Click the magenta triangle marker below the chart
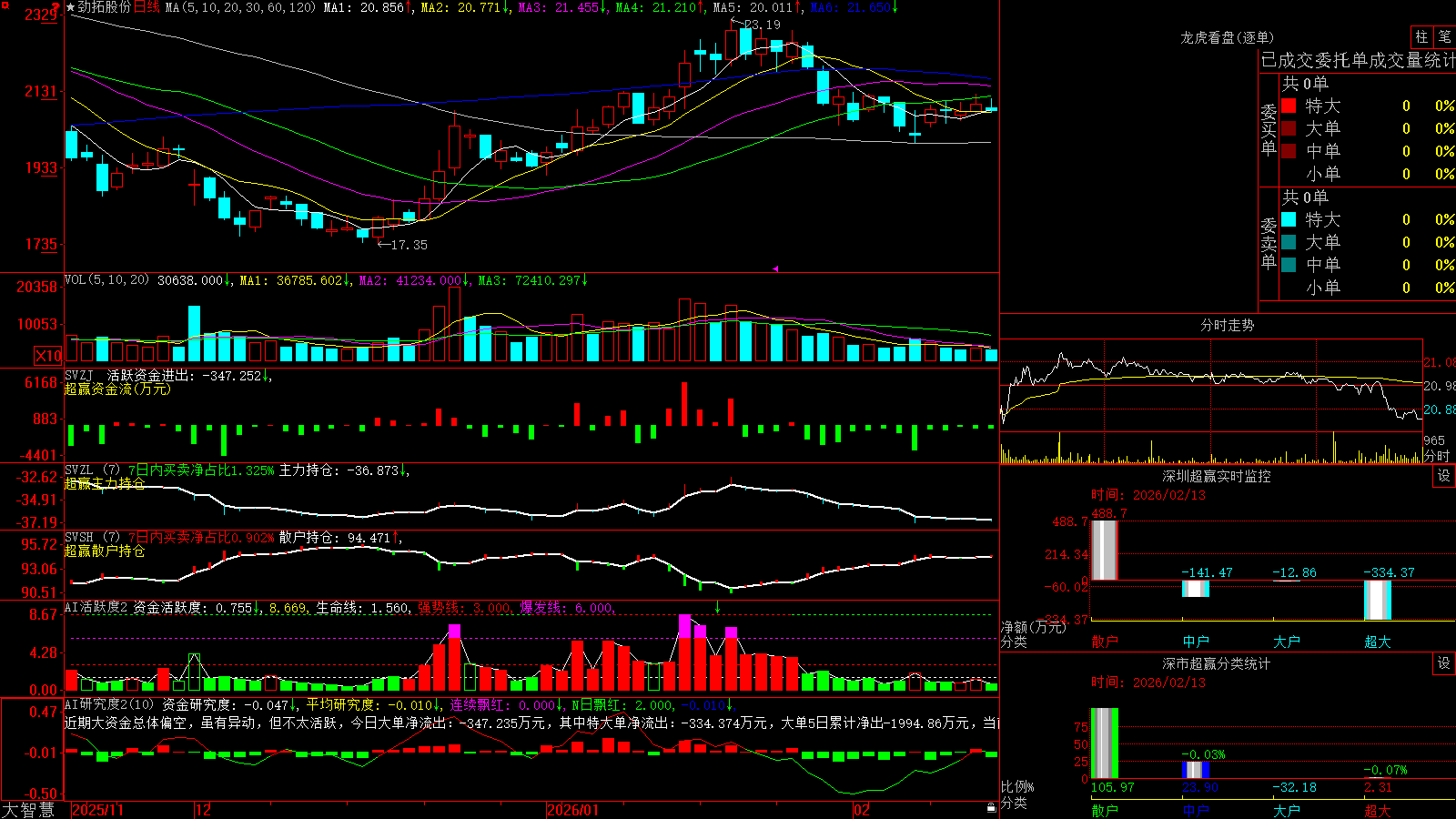Image resolution: width=1456 pixels, height=819 pixels. [x=775, y=268]
